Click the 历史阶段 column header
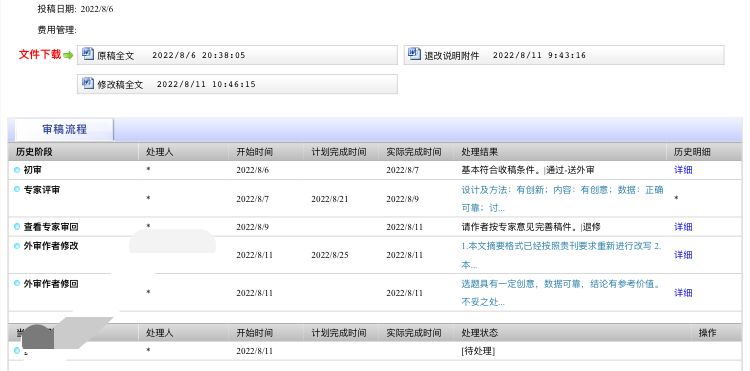750x371 pixels. [33, 152]
